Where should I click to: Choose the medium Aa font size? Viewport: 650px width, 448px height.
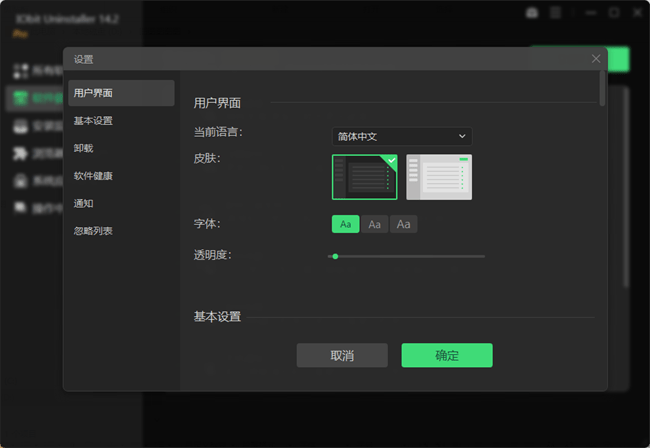pos(374,224)
